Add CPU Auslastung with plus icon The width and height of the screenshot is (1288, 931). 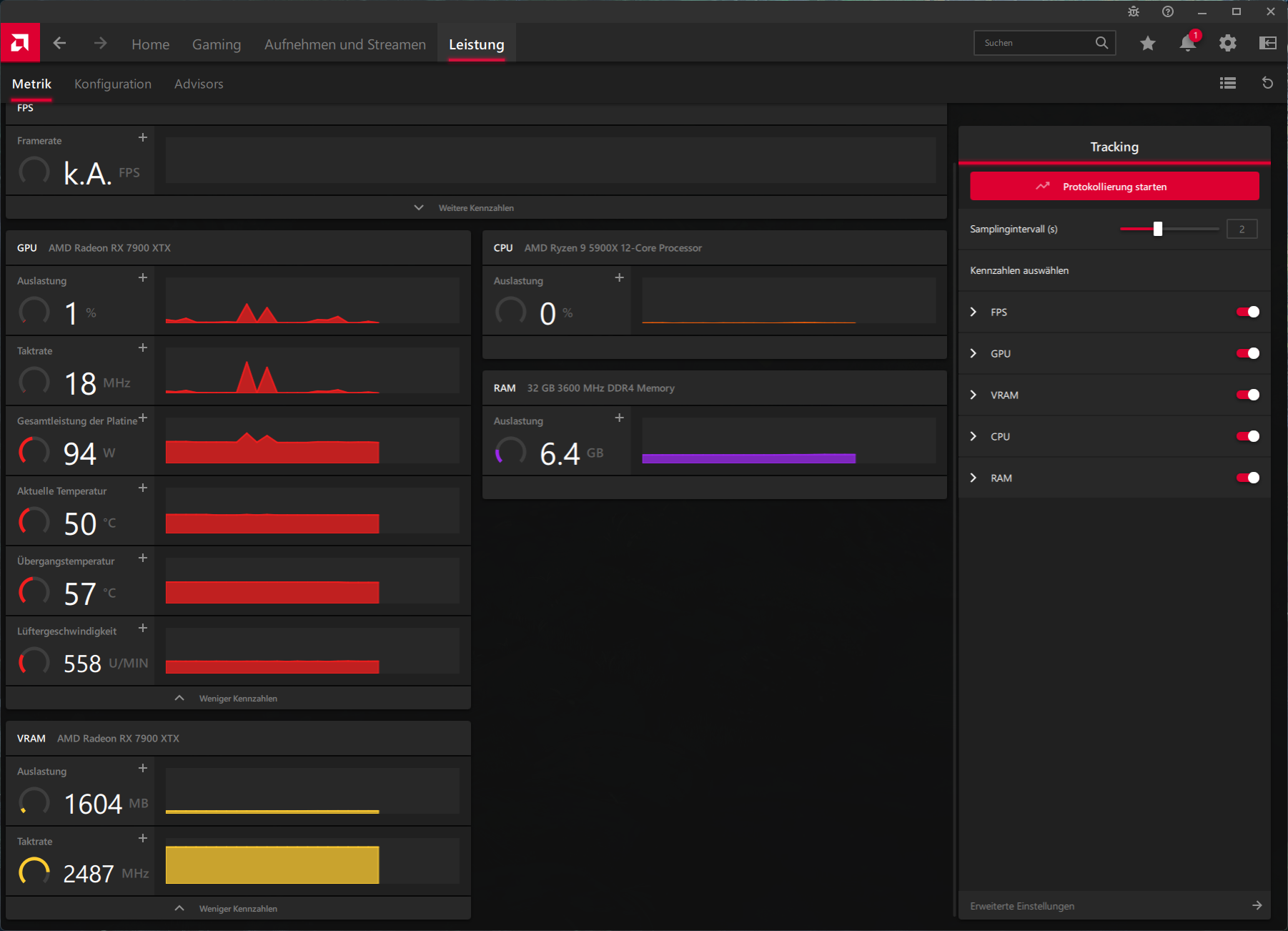pyautogui.click(x=620, y=277)
